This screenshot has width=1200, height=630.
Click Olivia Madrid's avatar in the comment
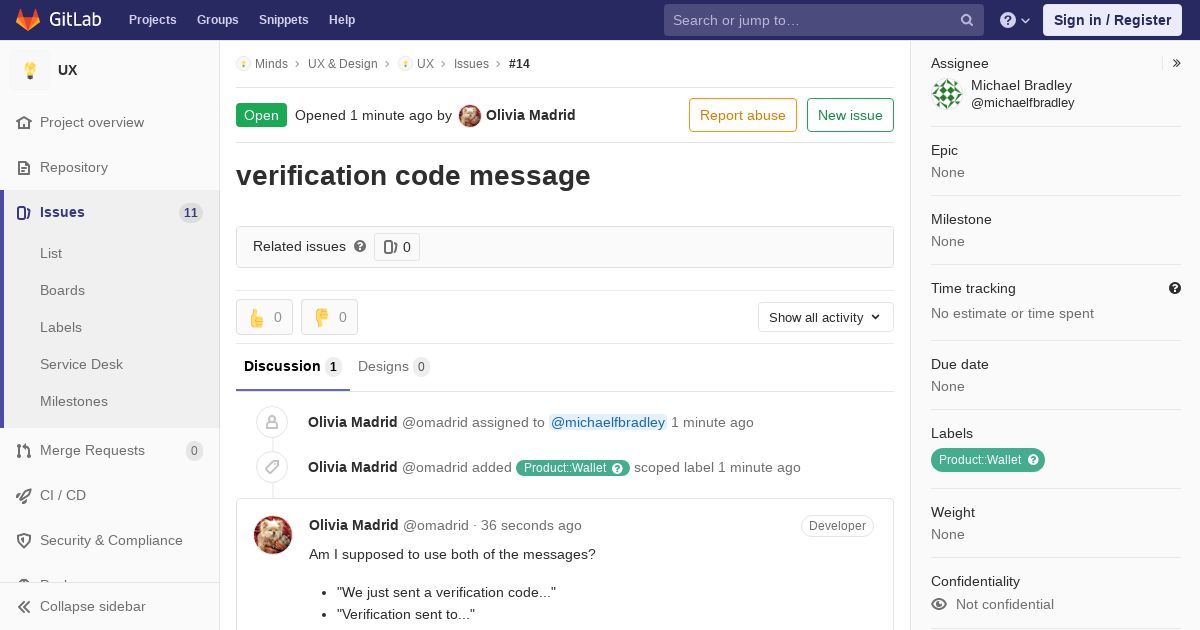click(273, 535)
